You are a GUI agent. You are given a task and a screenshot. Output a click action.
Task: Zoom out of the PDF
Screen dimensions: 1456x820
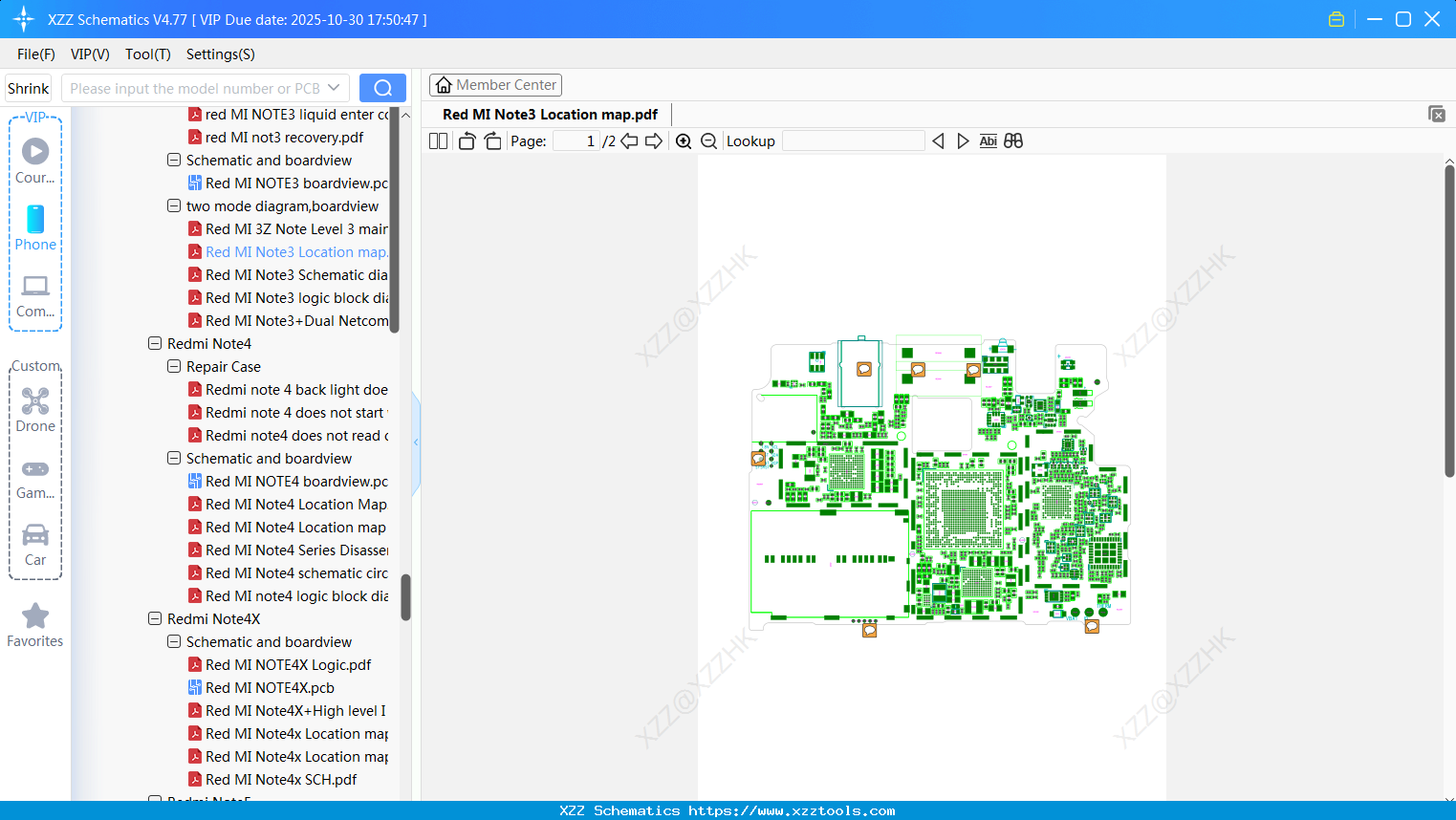(x=709, y=141)
